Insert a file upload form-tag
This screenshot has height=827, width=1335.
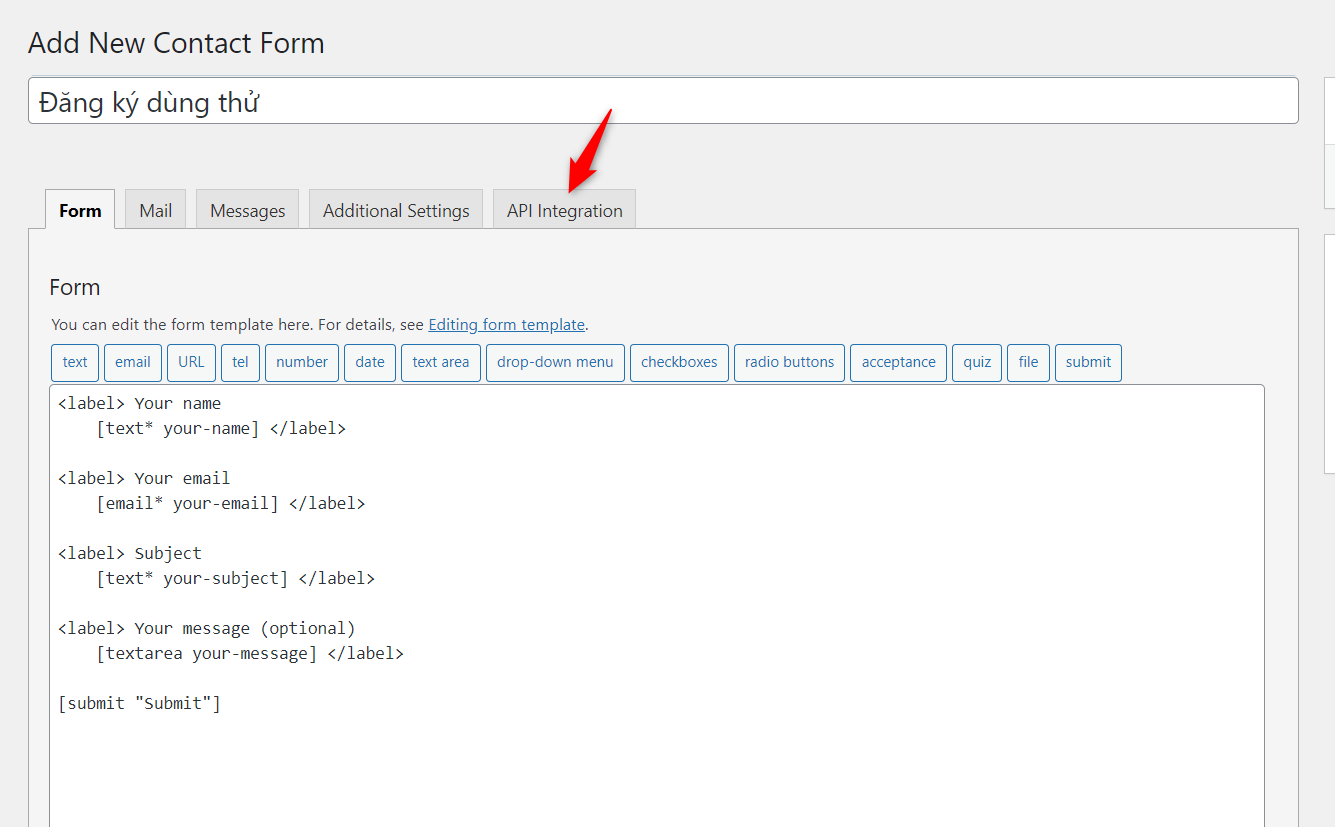tap(1028, 362)
